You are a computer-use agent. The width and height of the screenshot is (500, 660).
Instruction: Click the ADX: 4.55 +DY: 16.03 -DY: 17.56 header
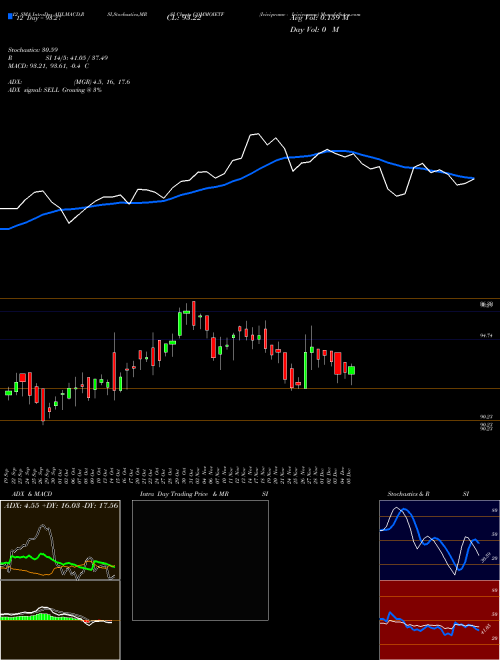coord(60,505)
